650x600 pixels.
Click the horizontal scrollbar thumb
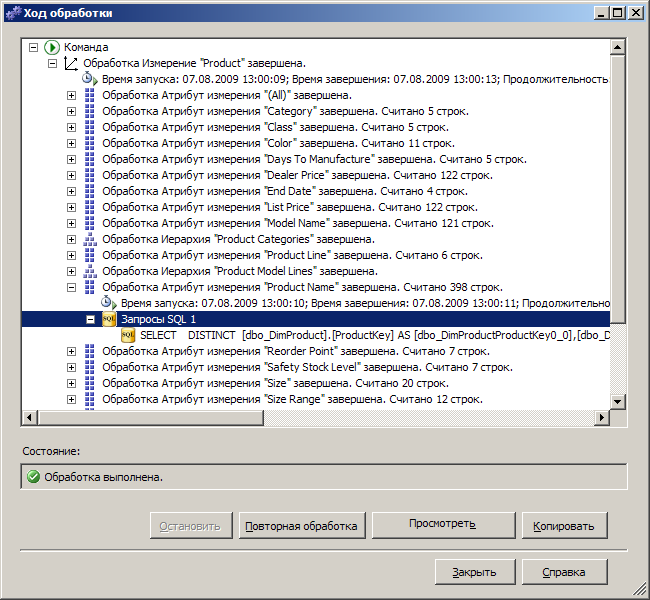(150, 417)
